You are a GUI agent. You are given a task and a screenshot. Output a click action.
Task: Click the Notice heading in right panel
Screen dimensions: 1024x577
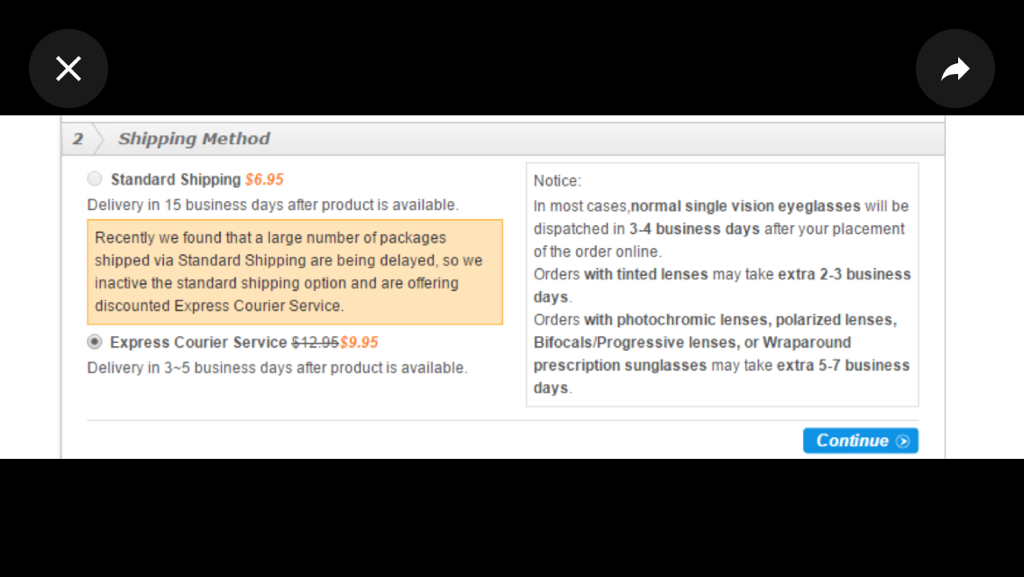tap(557, 181)
